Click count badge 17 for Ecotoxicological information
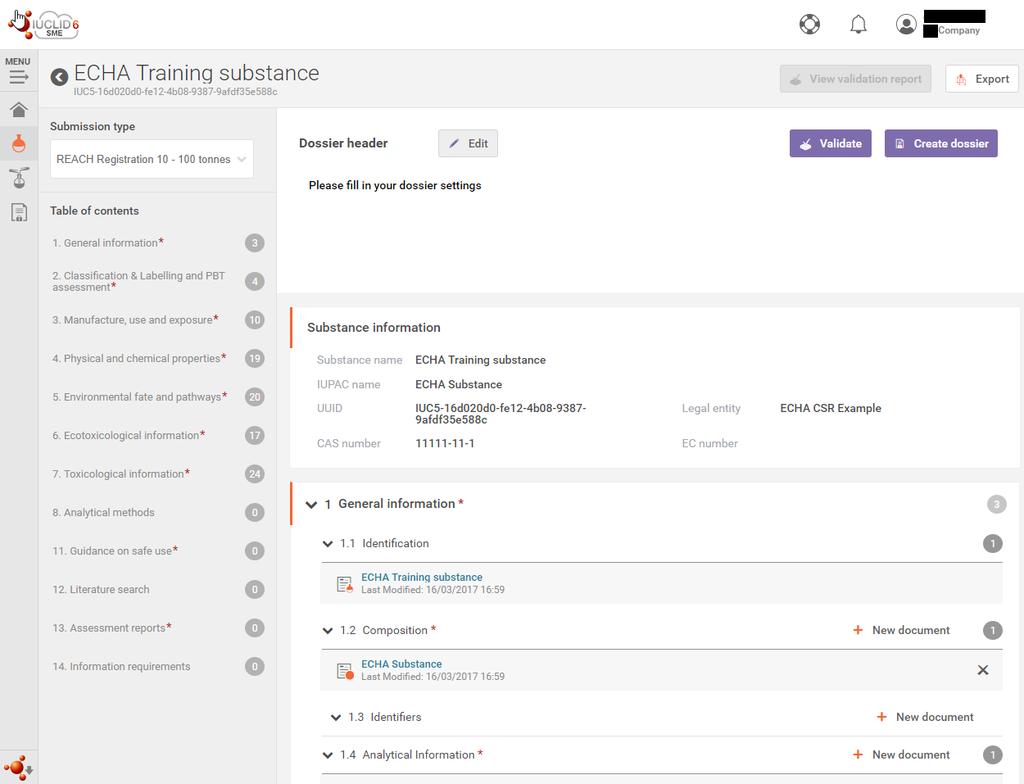This screenshot has height=784, width=1024. pyautogui.click(x=255, y=435)
